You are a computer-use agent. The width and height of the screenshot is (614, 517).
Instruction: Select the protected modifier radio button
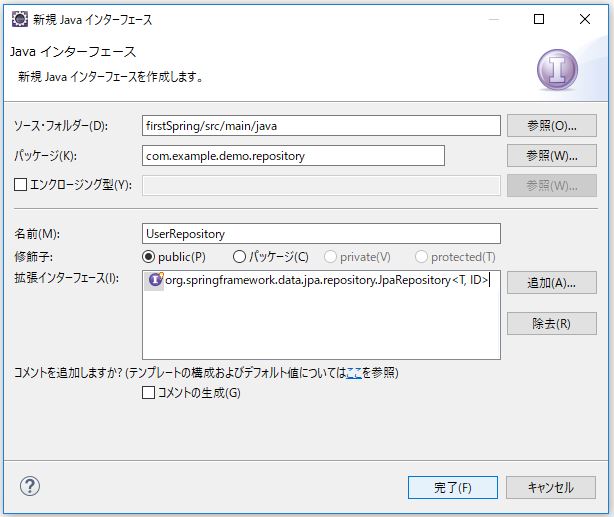pos(421,257)
